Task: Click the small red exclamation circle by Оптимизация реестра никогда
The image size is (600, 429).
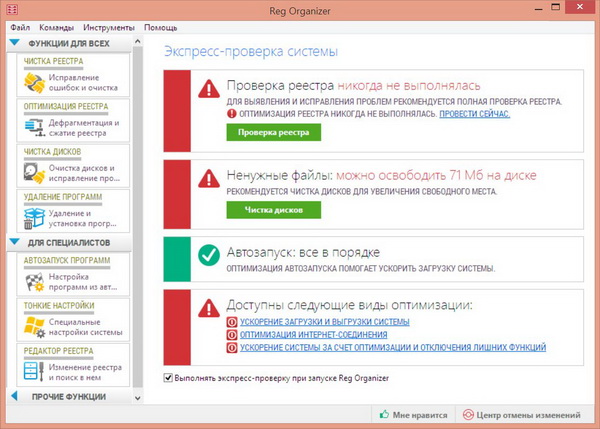Action: (232, 114)
